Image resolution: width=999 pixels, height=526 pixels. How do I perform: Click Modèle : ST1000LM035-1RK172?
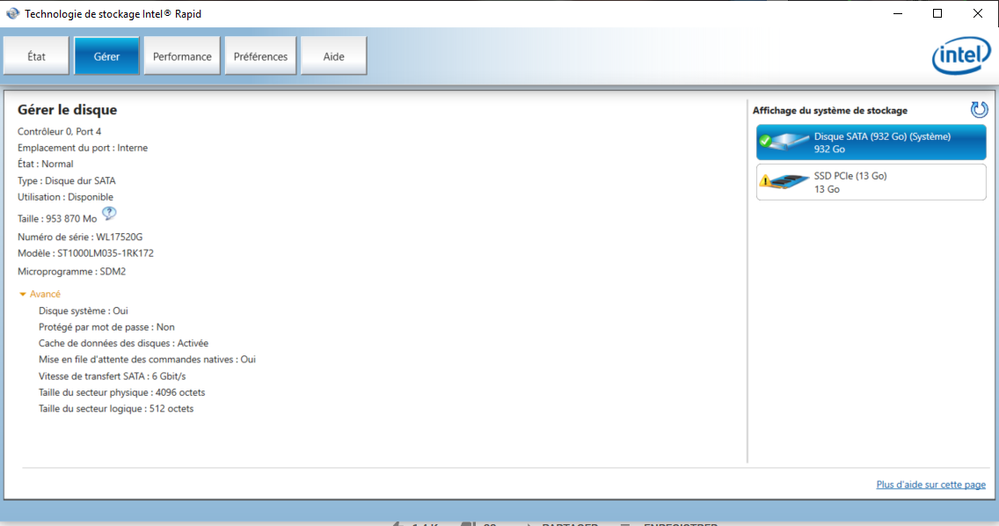pyautogui.click(x=85, y=253)
